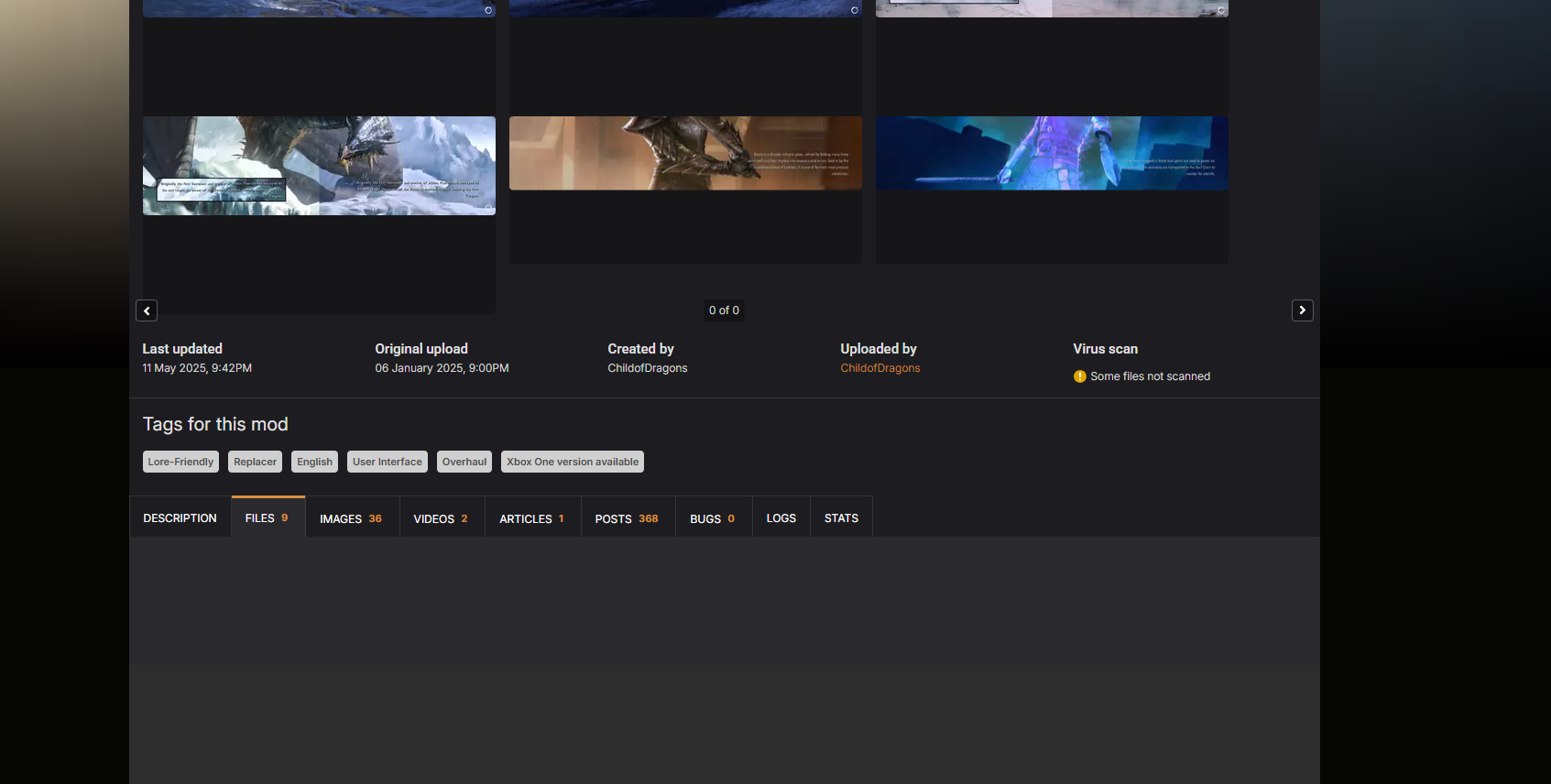Click the "Some files not scanned" status text
This screenshot has height=784, width=1551.
pos(1151,376)
